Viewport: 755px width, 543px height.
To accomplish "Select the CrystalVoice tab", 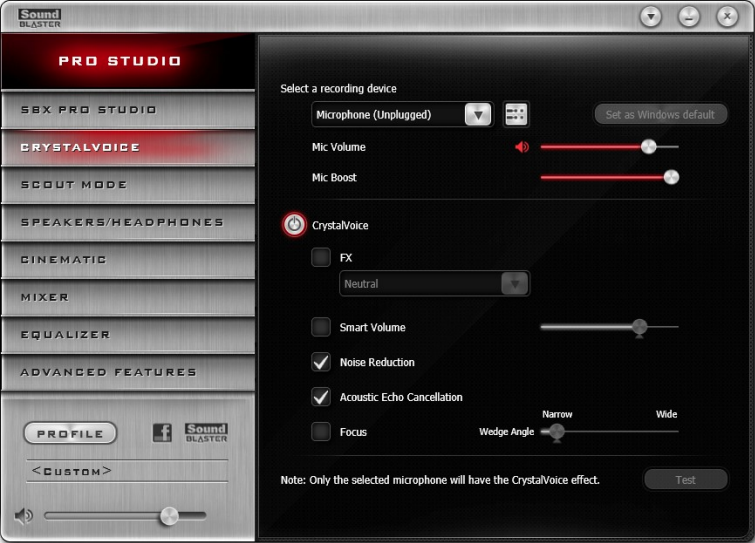I will tap(128, 147).
